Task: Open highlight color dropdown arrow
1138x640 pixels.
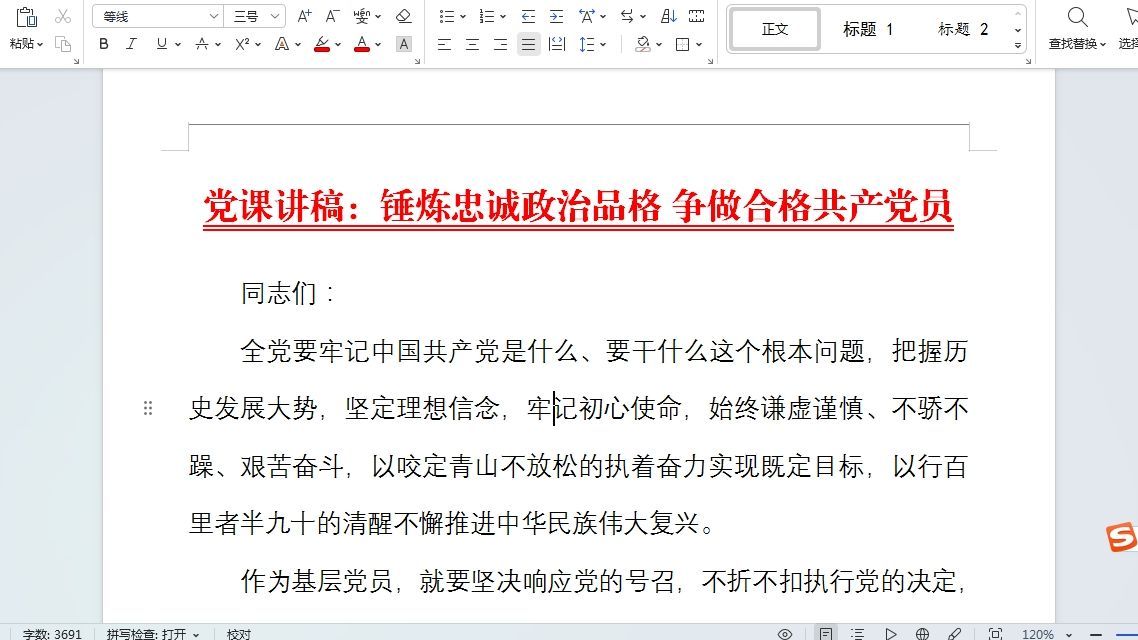Action: pyautogui.click(x=338, y=45)
